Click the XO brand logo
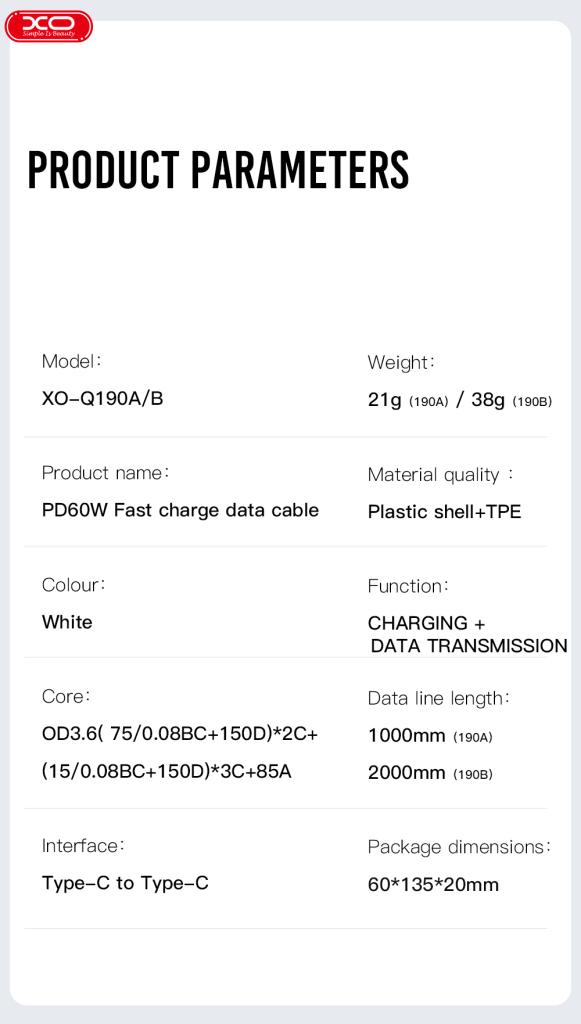The image size is (581, 1024). pos(49,26)
